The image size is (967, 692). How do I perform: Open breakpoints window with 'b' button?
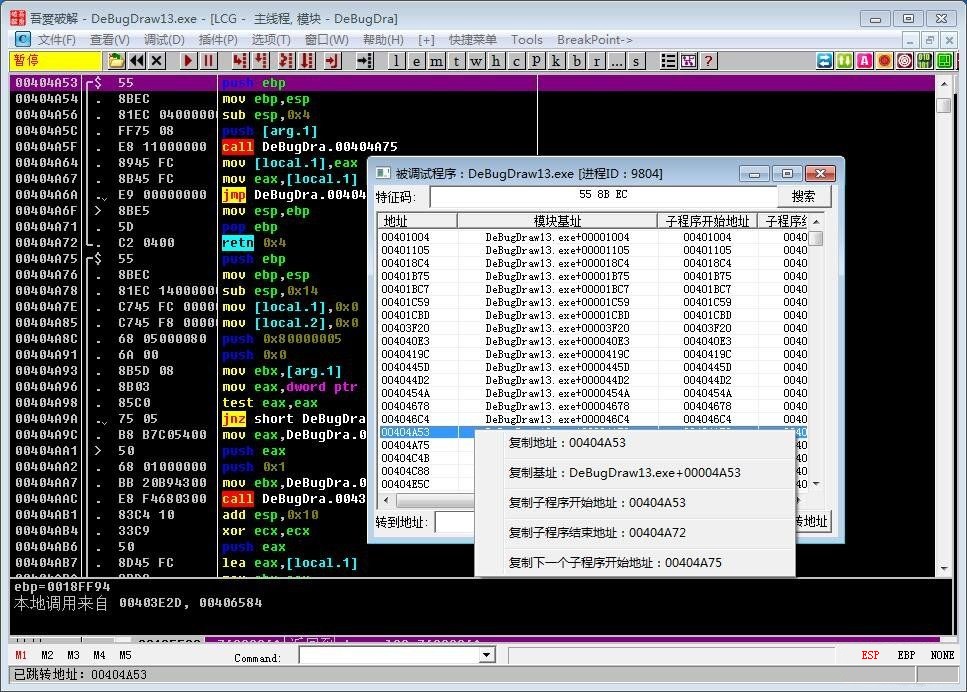pyautogui.click(x=577, y=60)
